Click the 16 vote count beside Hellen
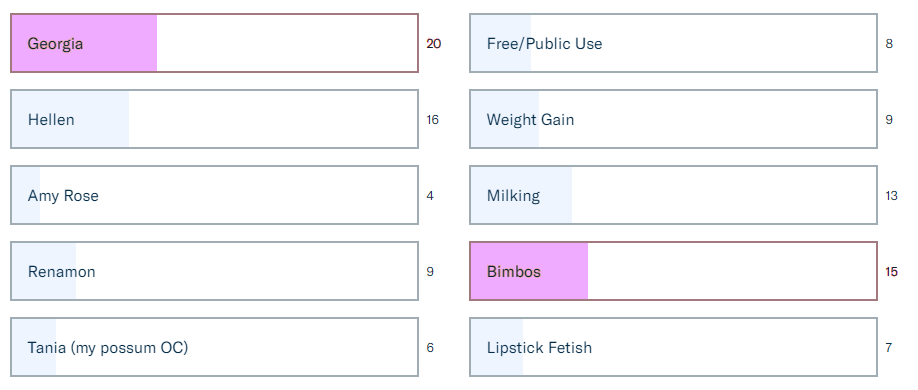Viewport: 918px width, 390px height. [x=432, y=119]
